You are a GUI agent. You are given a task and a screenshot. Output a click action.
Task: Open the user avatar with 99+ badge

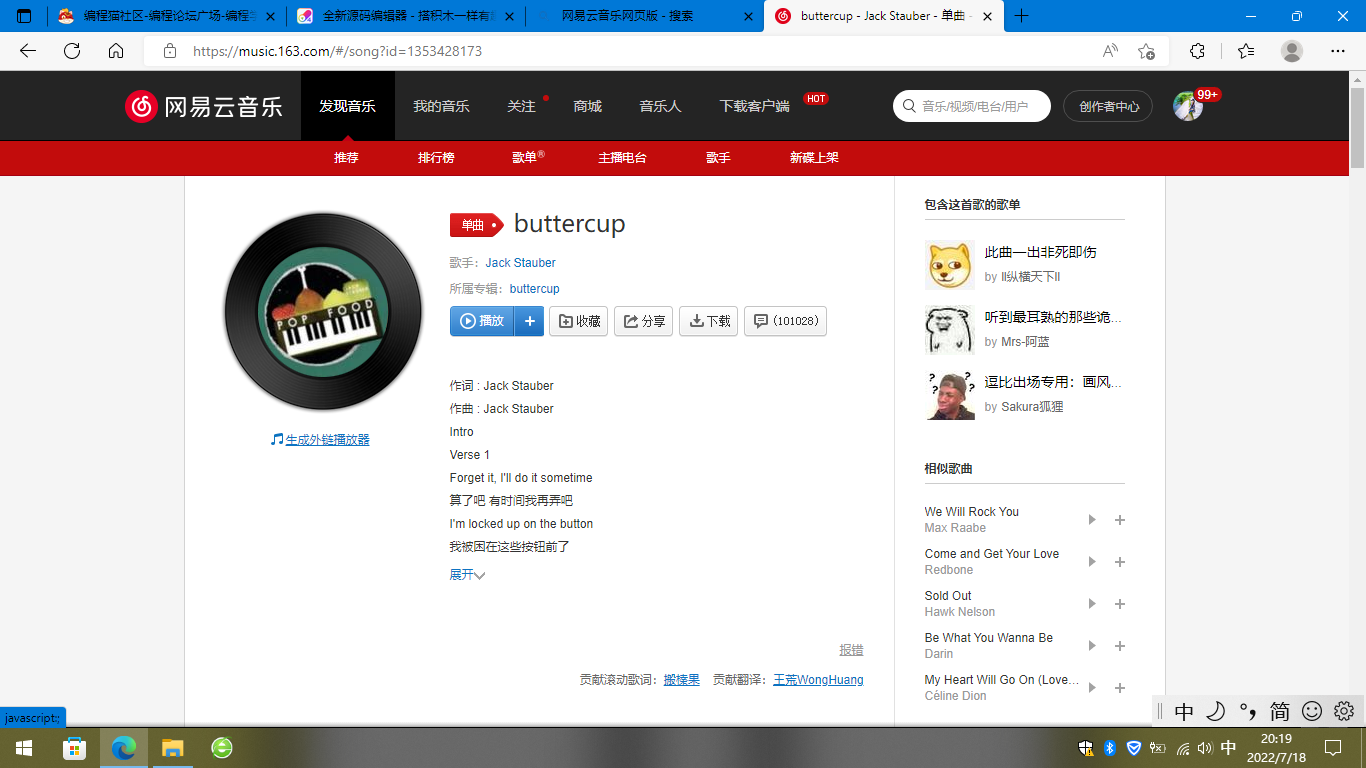pos(1188,106)
